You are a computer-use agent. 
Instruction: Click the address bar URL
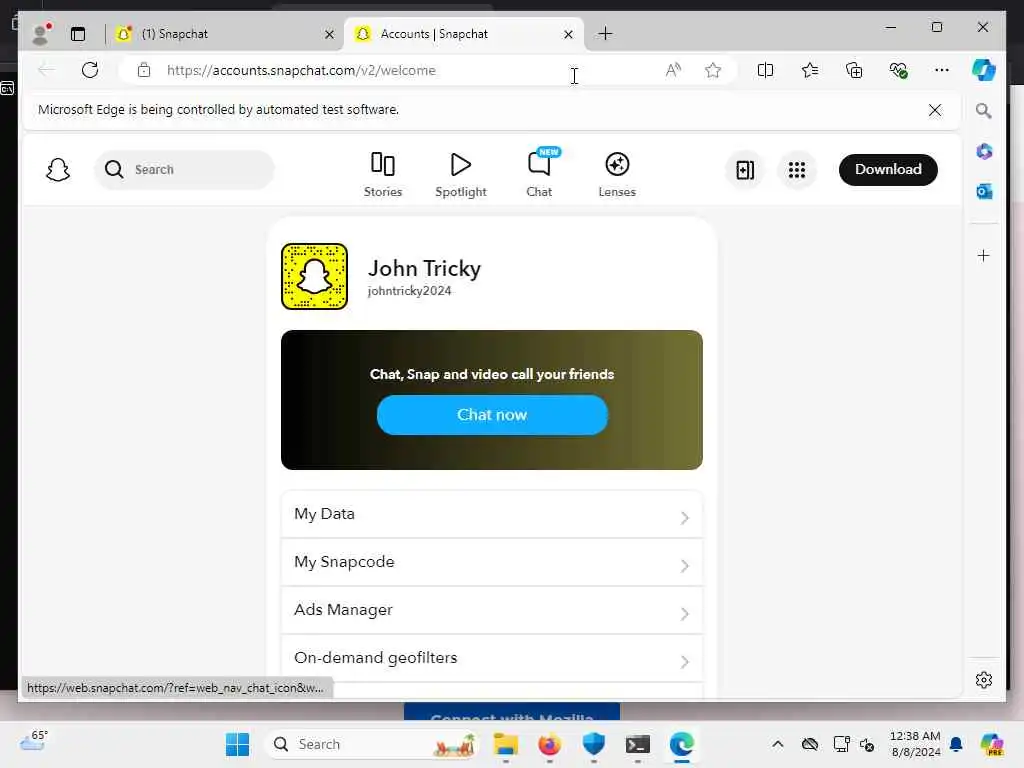click(x=301, y=71)
